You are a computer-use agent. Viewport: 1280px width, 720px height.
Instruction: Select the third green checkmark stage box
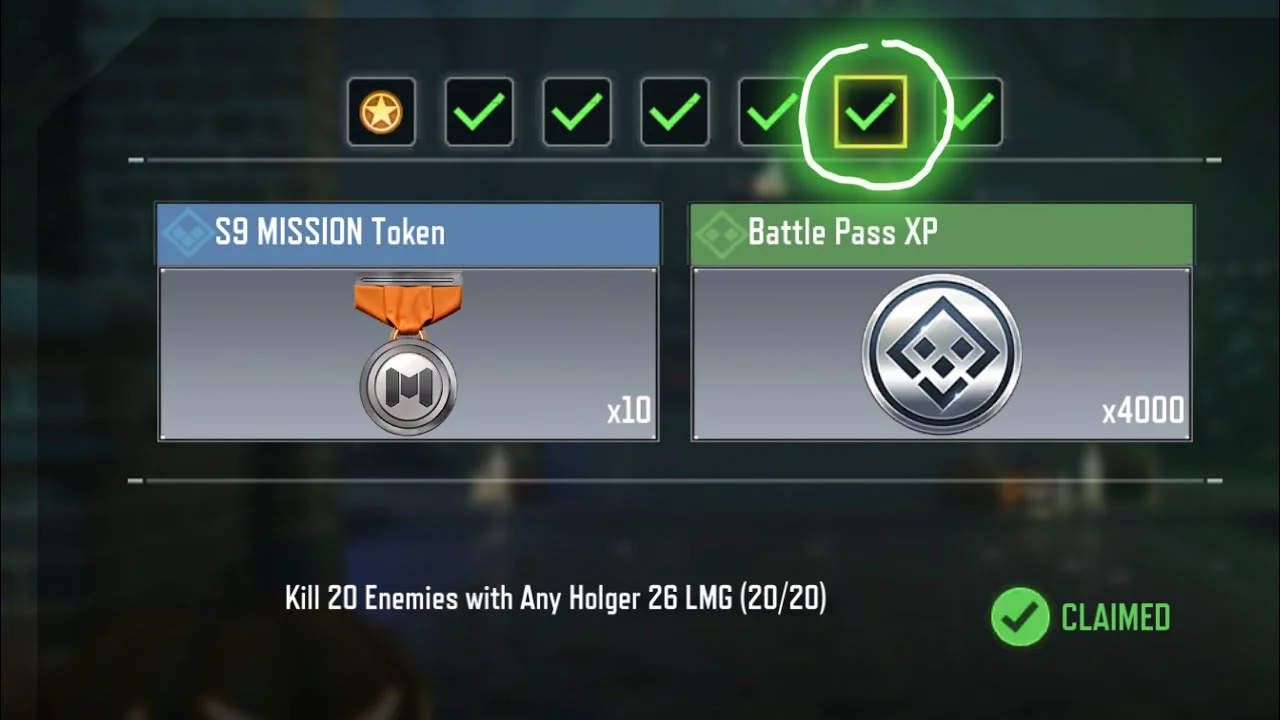[x=675, y=112]
